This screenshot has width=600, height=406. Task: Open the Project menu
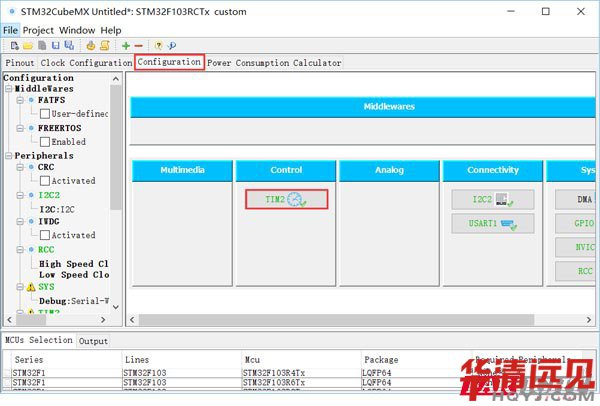[38, 30]
